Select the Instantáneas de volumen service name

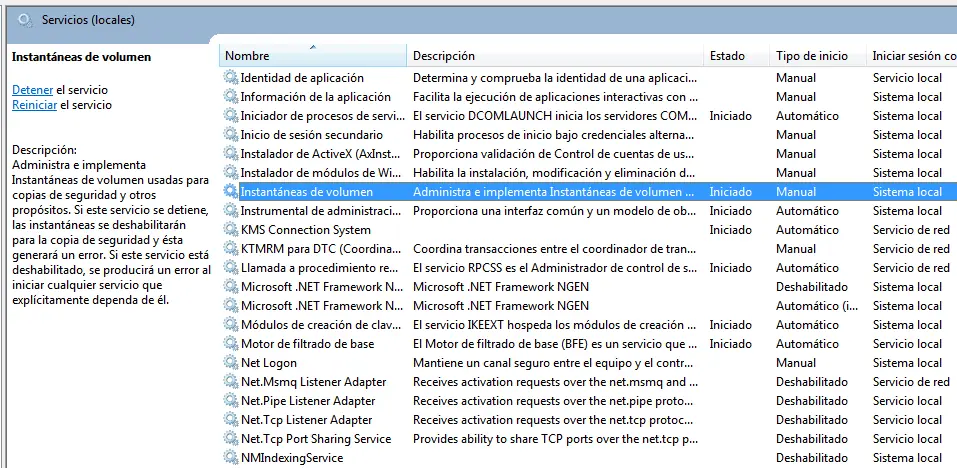point(306,192)
